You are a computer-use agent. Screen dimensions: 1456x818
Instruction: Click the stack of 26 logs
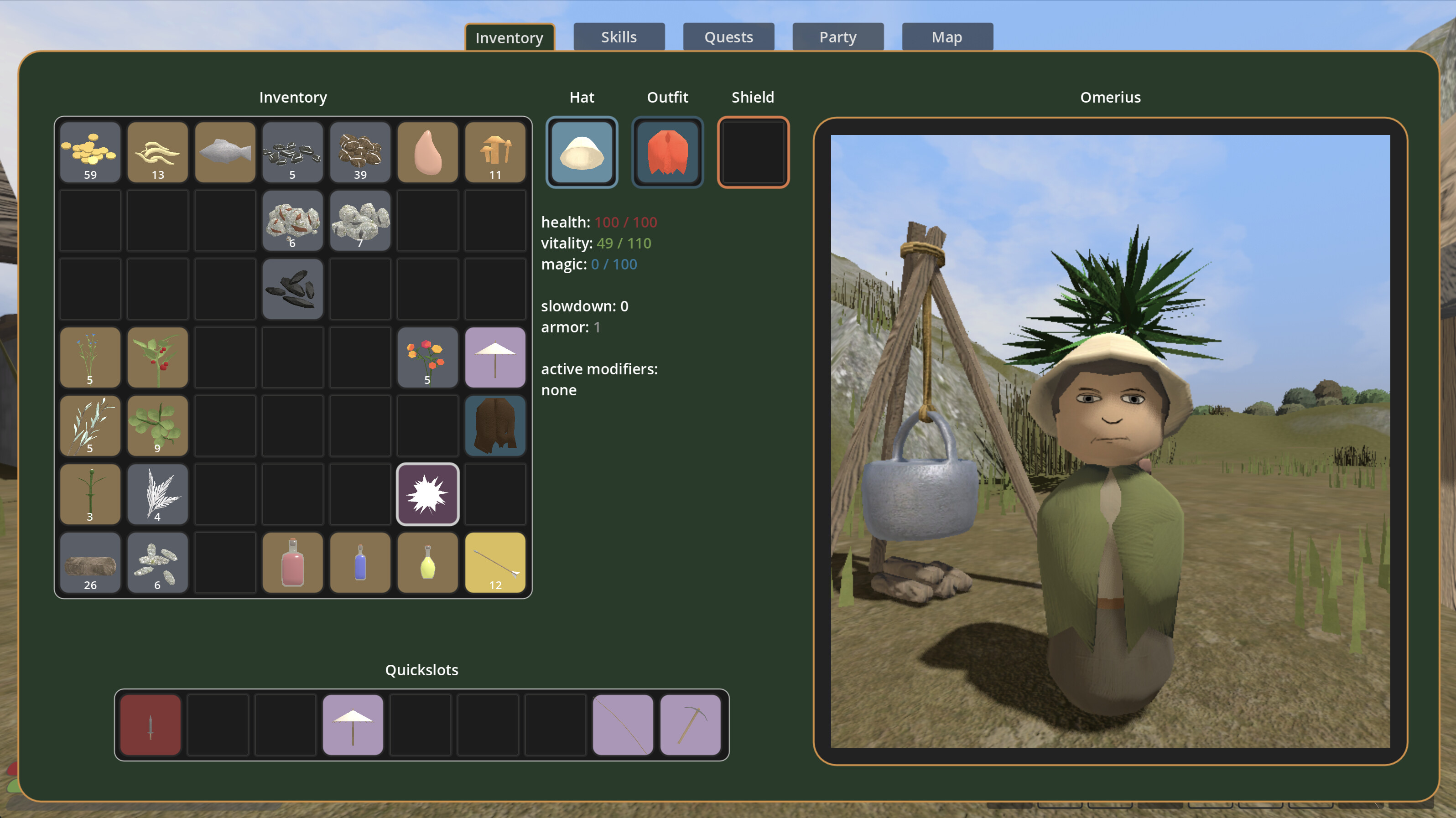point(90,562)
